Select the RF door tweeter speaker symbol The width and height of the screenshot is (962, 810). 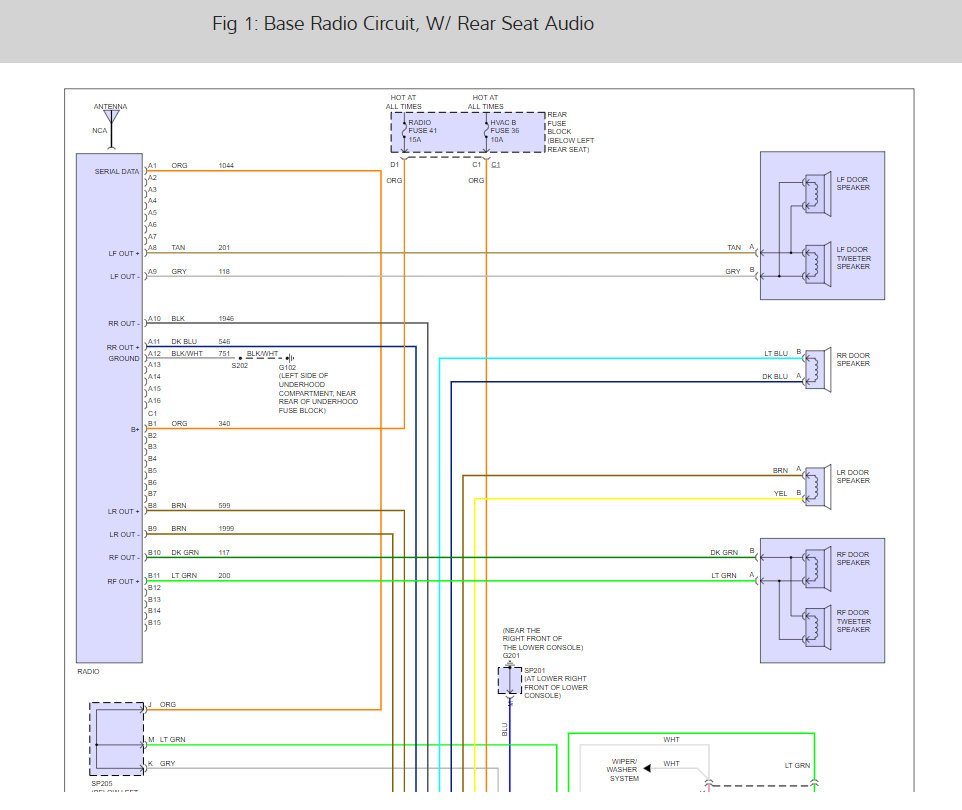[x=817, y=627]
